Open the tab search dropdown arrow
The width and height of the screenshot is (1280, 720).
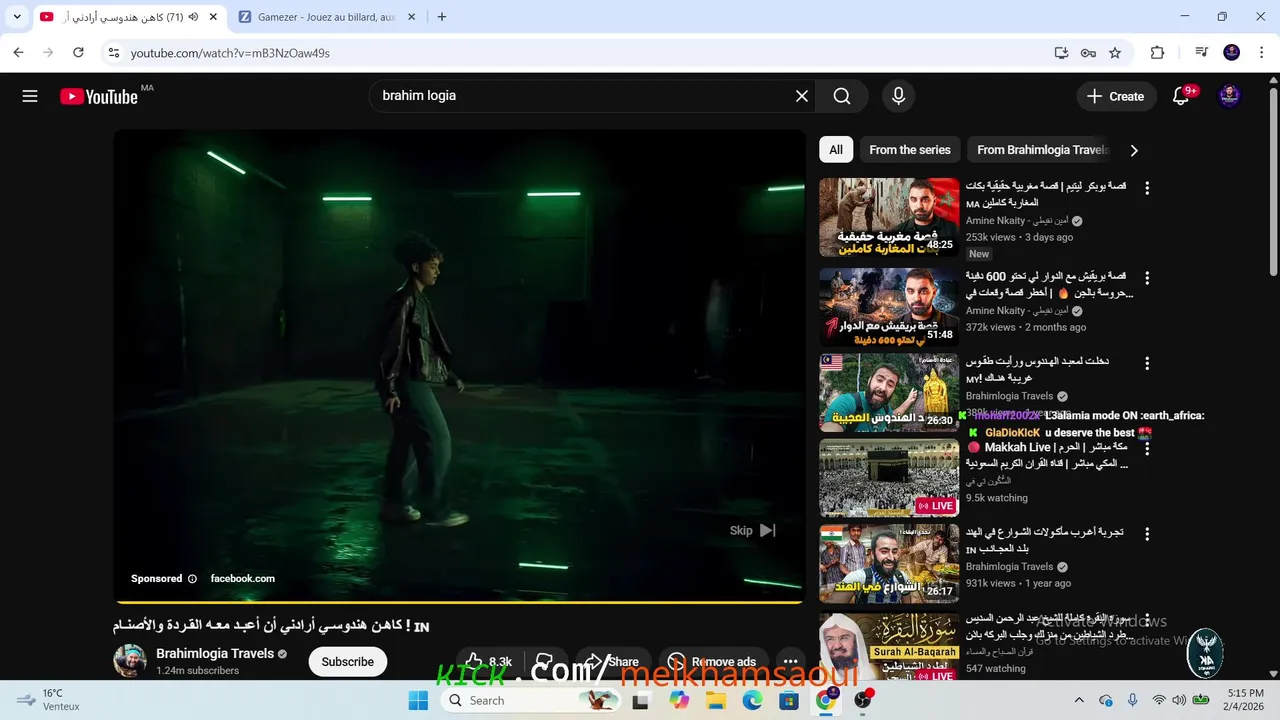pos(17,17)
